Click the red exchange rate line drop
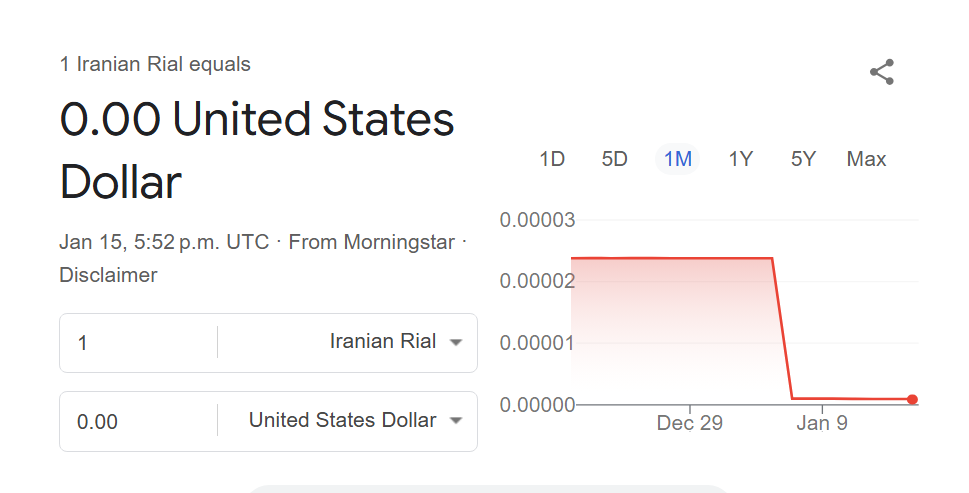The width and height of the screenshot is (969, 493). click(x=783, y=330)
